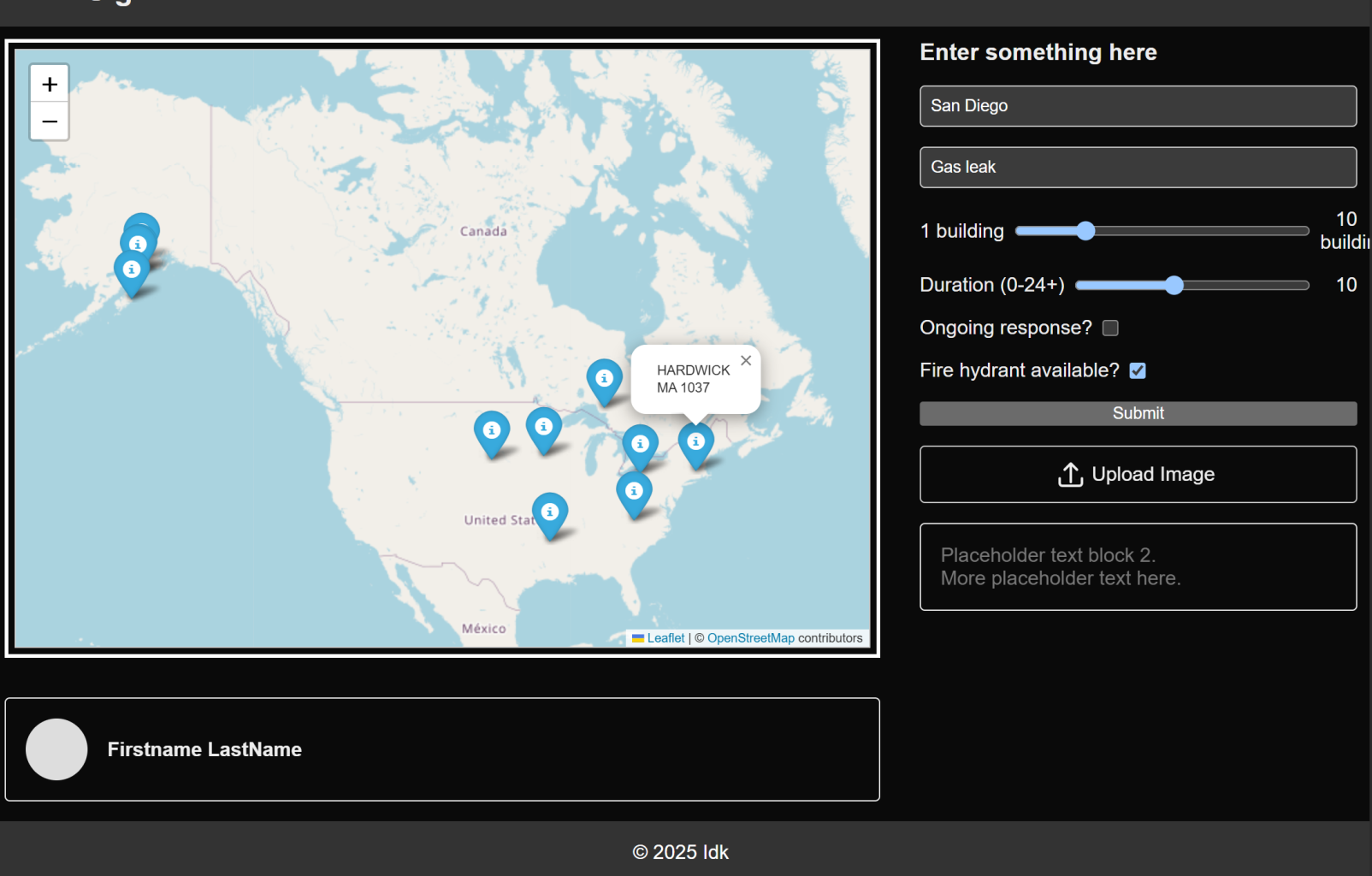Click the HARDWICK MA 1037 popup text
The height and width of the screenshot is (876, 1372).
click(x=693, y=379)
